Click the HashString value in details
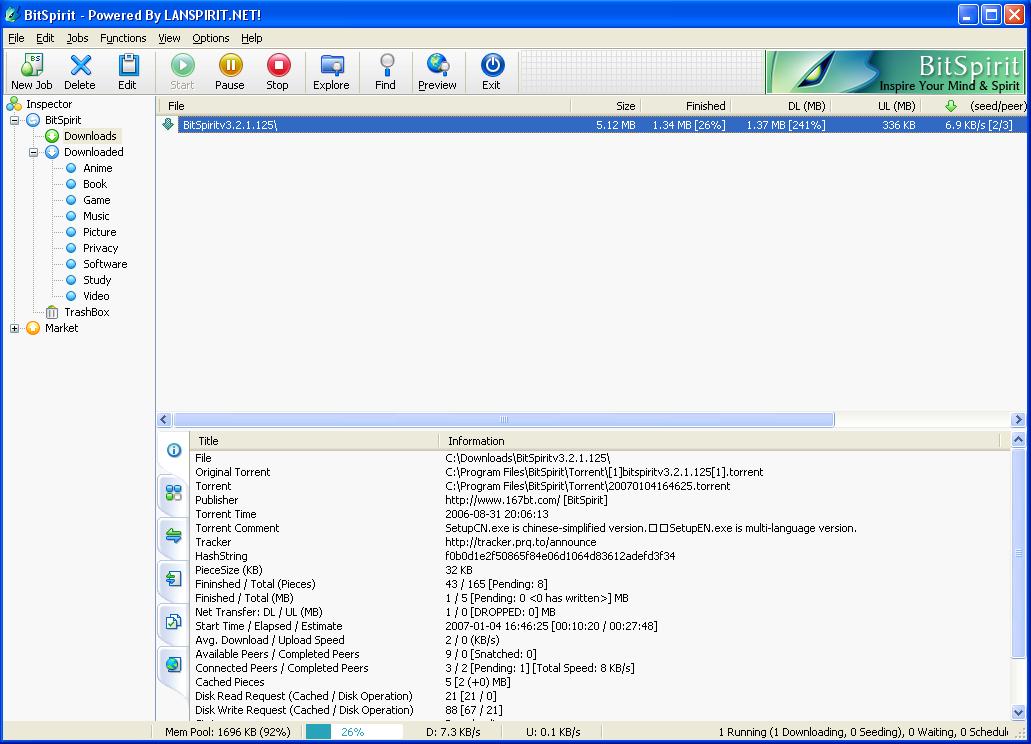This screenshot has width=1031, height=744. click(560, 556)
